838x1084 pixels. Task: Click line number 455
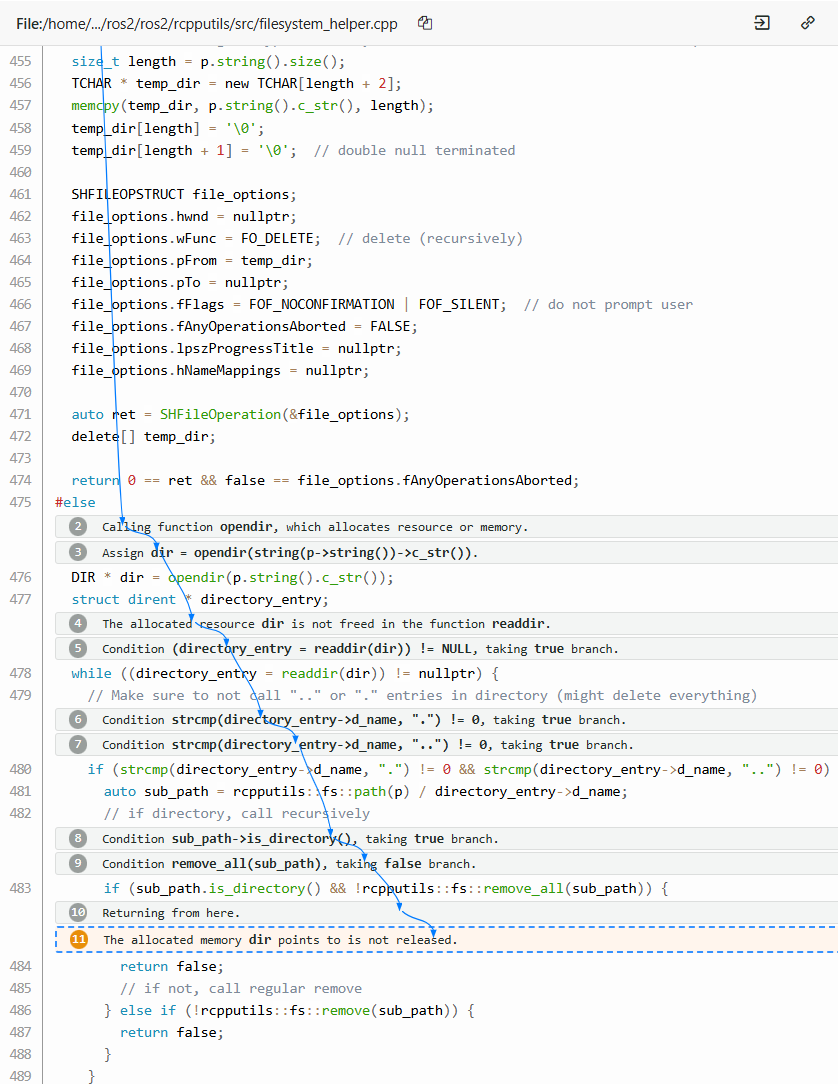pos(21,62)
